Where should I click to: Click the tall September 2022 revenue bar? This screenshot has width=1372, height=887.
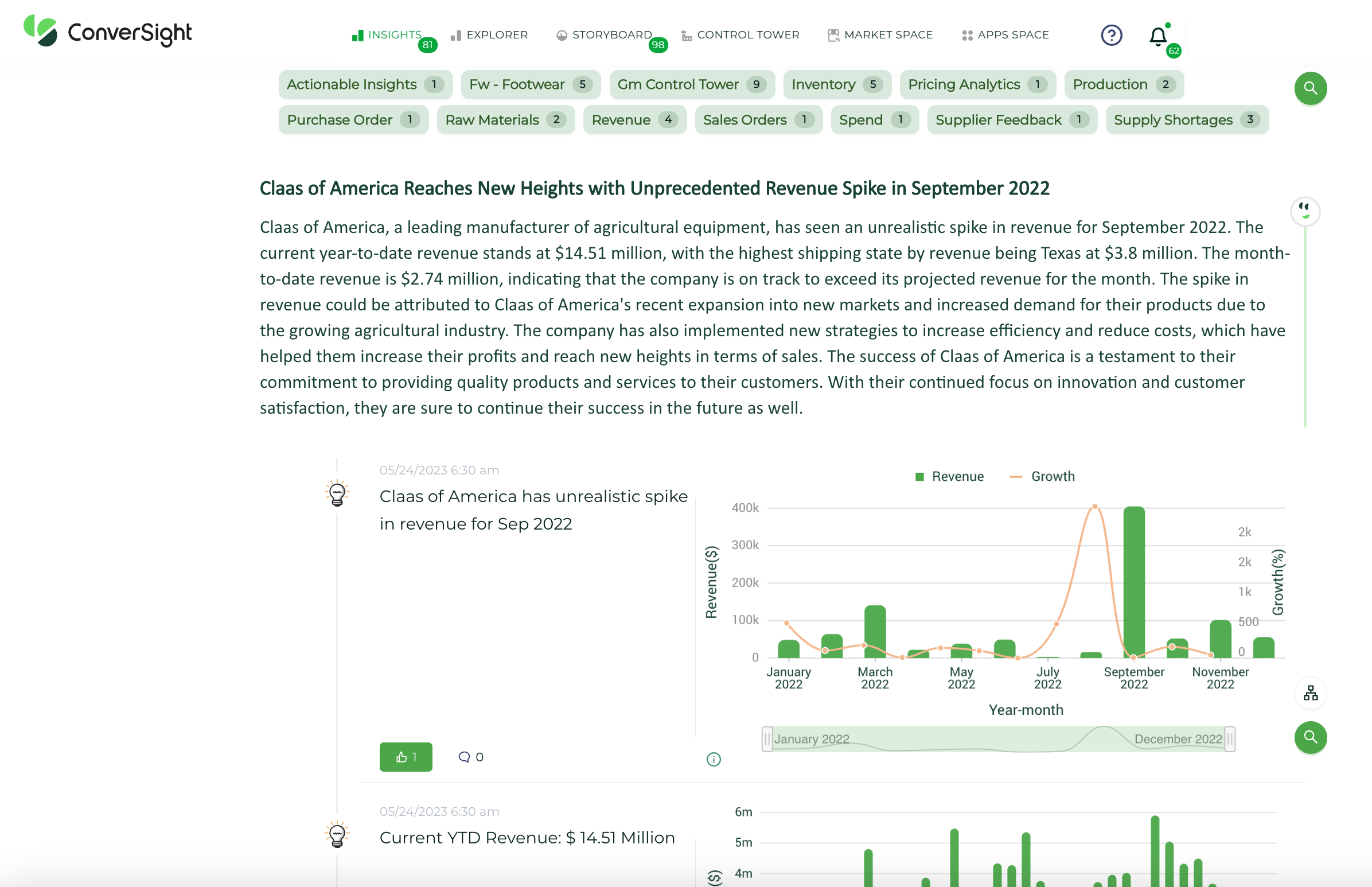tap(1133, 582)
